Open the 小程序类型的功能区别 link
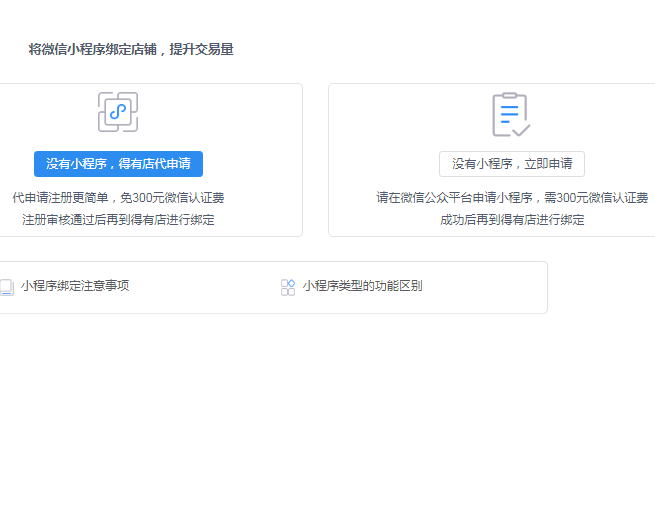Image resolution: width=655 pixels, height=507 pixels. pyautogui.click(x=362, y=286)
